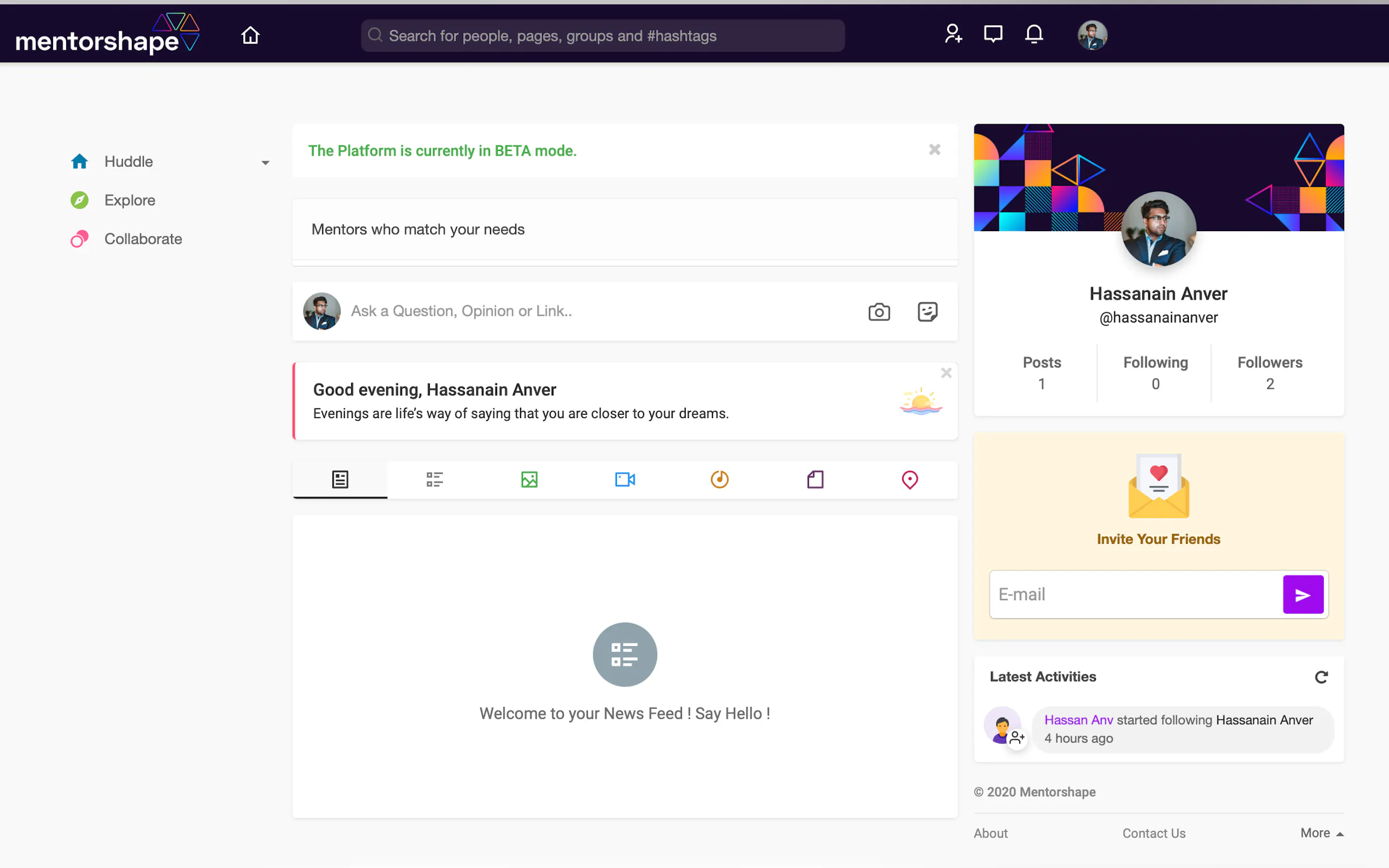Image resolution: width=1389 pixels, height=868 pixels.
Task: Refresh the Latest Activities list
Action: coord(1321,677)
